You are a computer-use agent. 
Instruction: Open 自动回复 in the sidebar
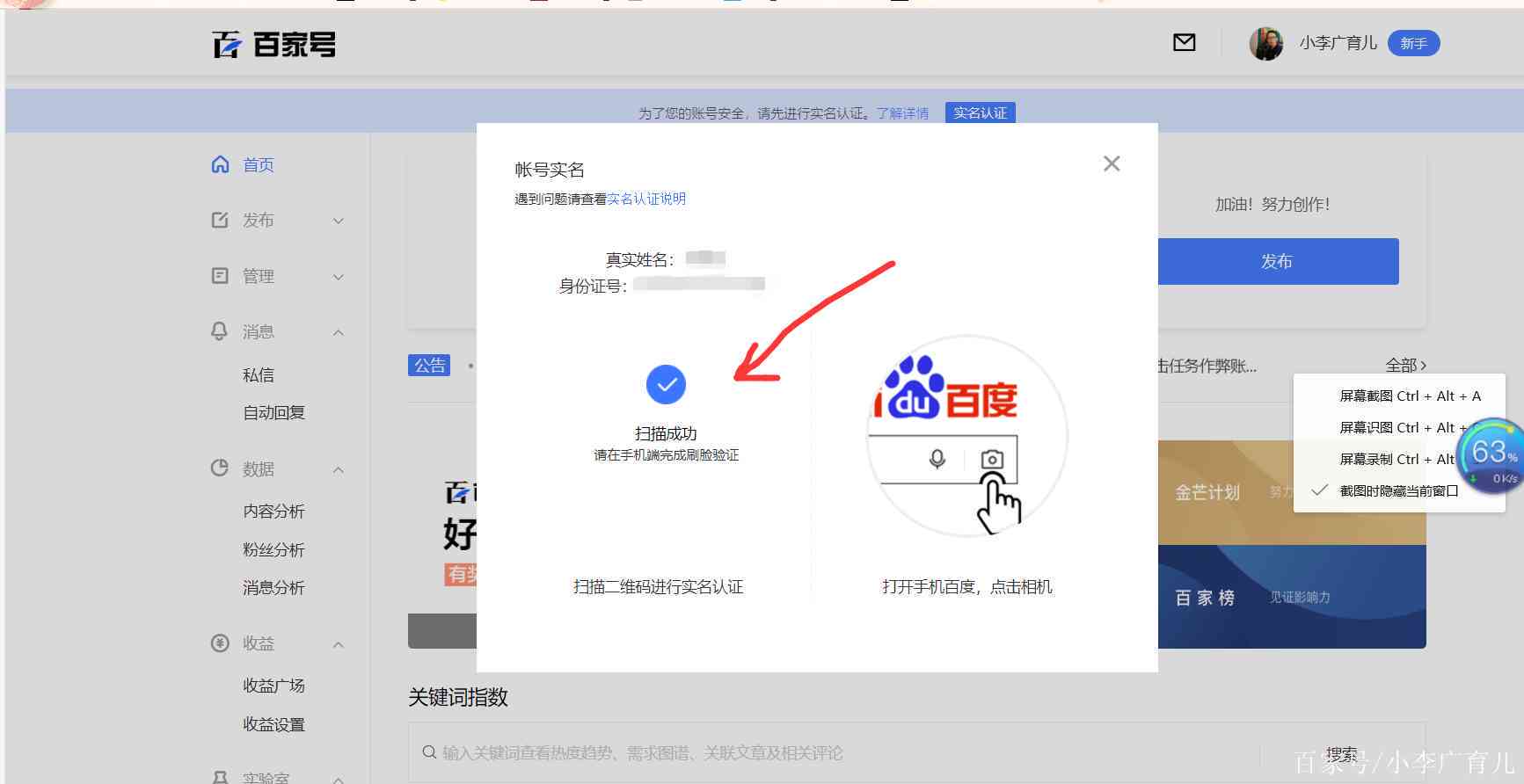pos(273,412)
